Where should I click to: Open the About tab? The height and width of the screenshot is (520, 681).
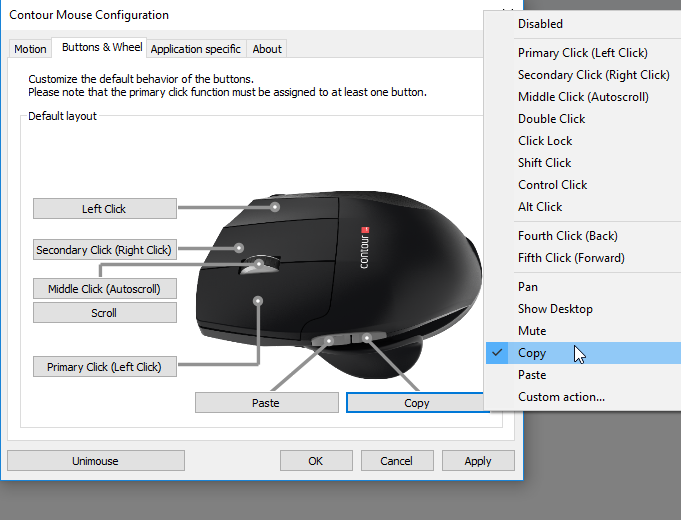pos(267,49)
